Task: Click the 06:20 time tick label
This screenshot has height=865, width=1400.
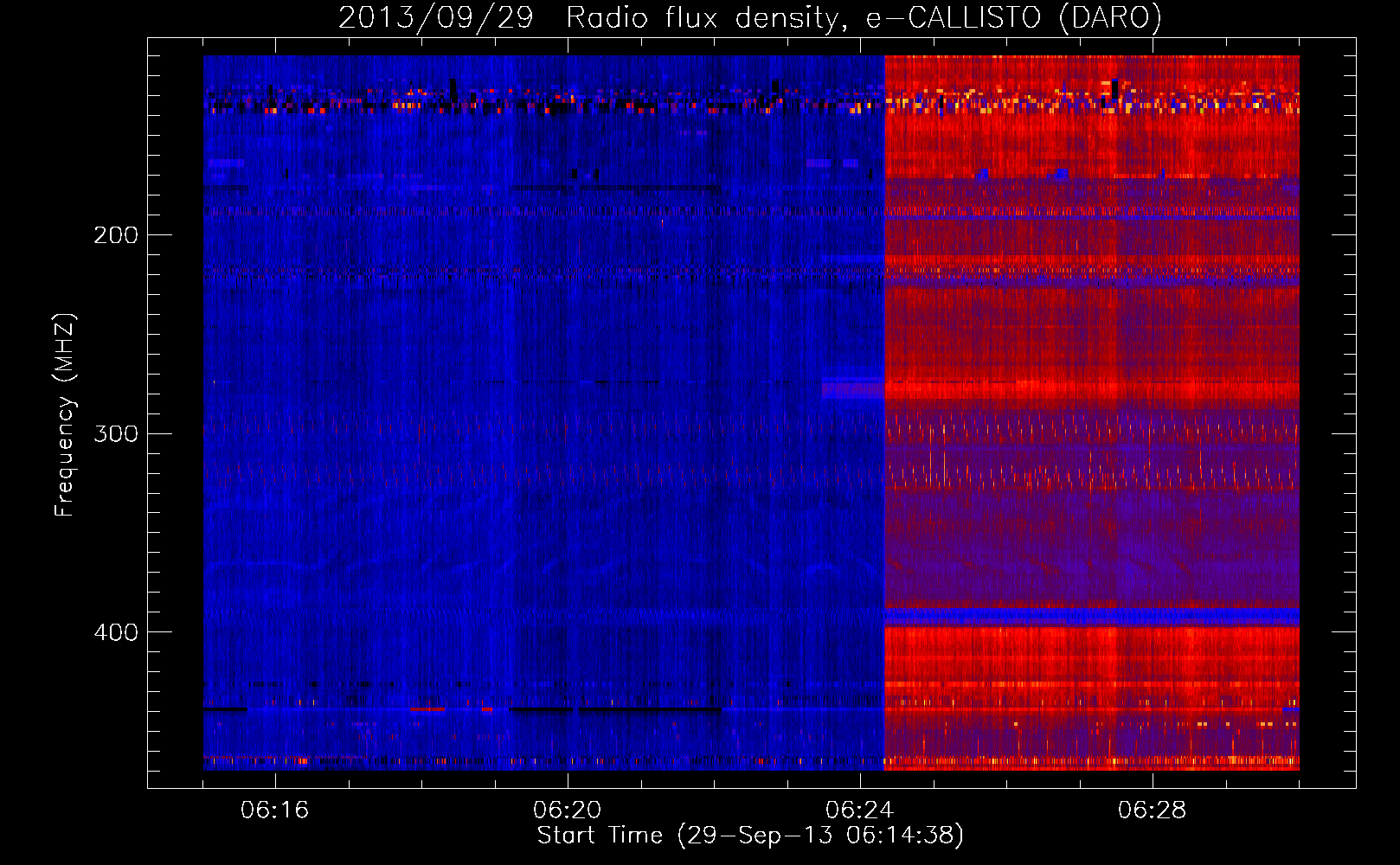Action: pyautogui.click(x=567, y=811)
